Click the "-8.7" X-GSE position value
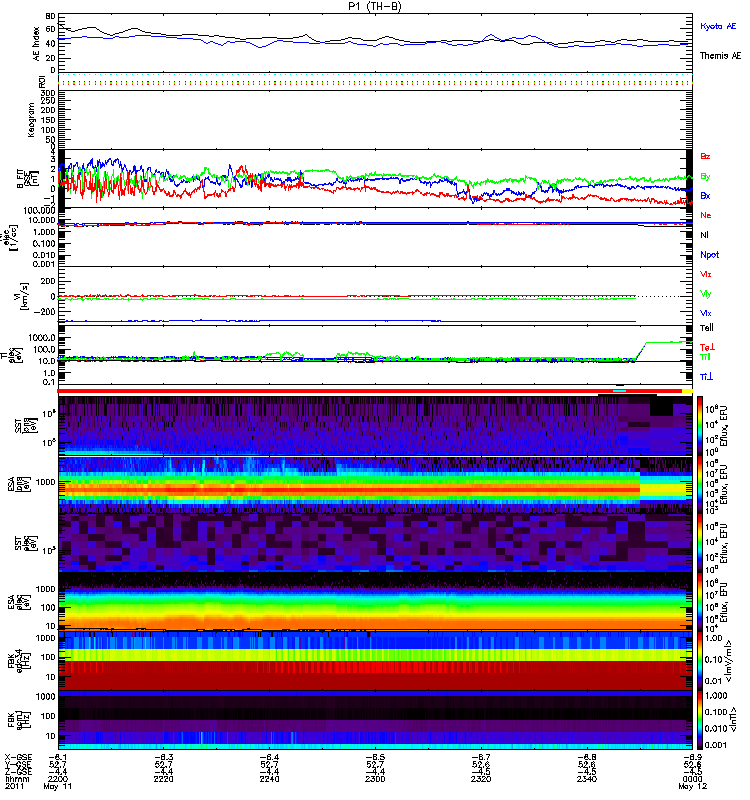750x800 pixels. click(x=481, y=758)
